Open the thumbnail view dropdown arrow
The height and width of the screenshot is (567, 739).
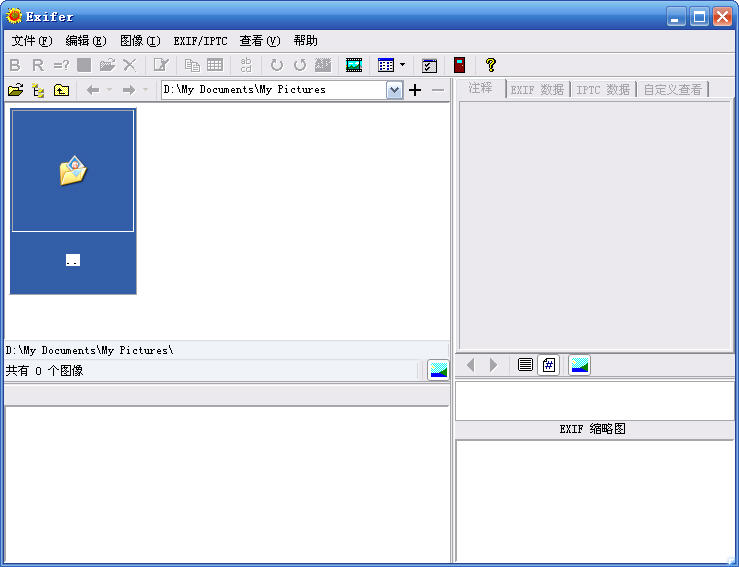[402, 65]
